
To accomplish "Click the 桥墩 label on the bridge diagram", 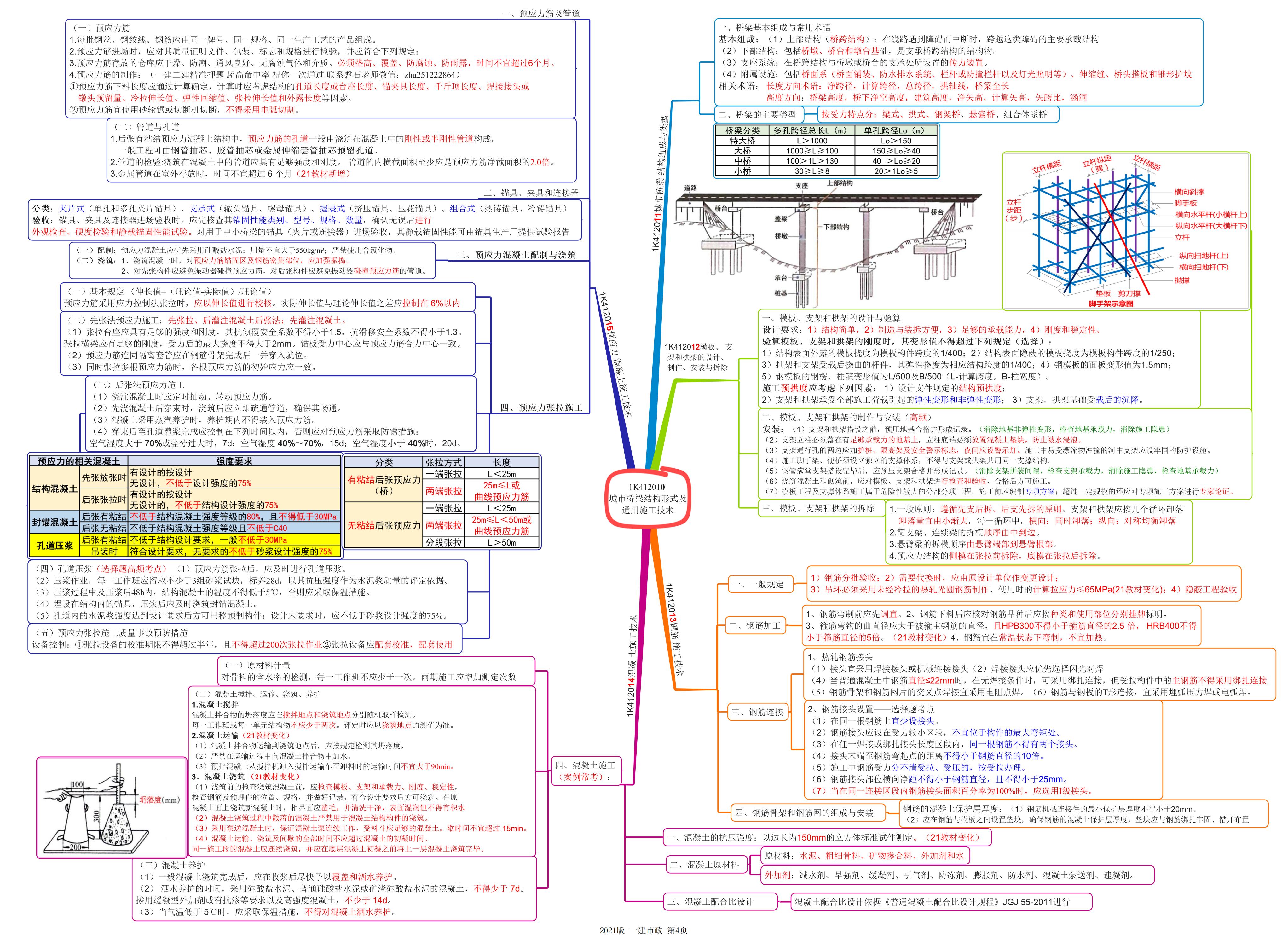I will coord(781,236).
